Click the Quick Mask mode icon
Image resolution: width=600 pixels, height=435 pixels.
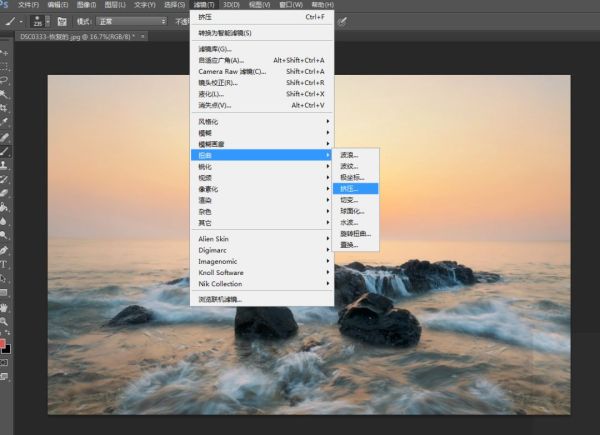point(4,362)
